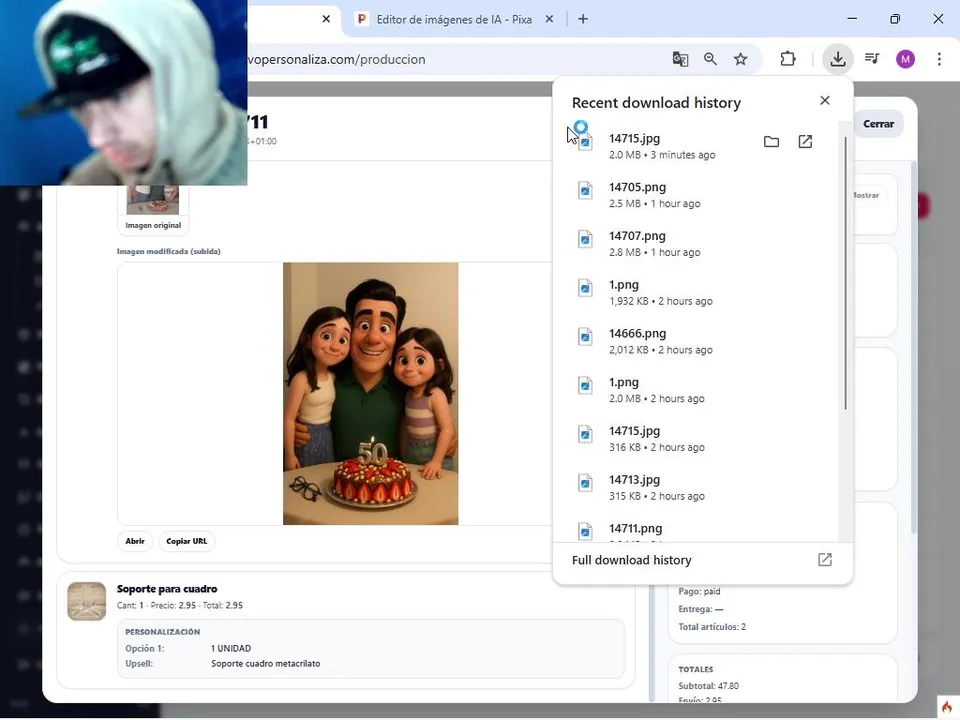Click file icon of 14711.png download
This screenshot has height=720, width=960.
point(585,531)
